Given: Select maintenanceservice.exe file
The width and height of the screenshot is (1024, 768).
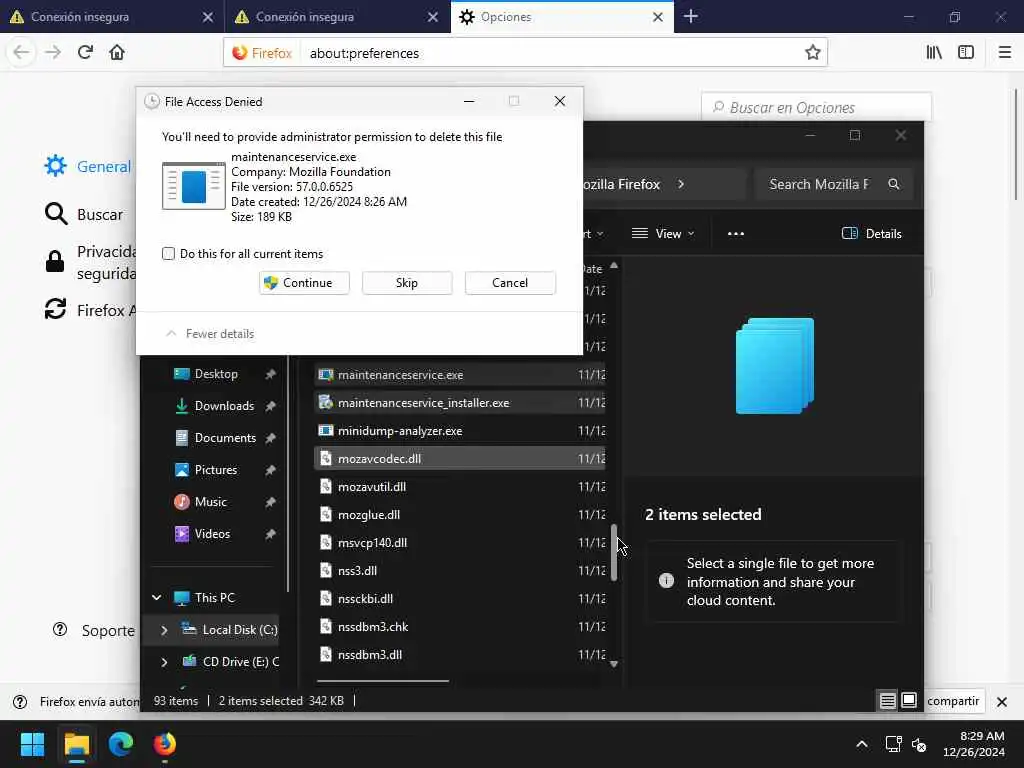Looking at the screenshot, I should (x=460, y=375).
